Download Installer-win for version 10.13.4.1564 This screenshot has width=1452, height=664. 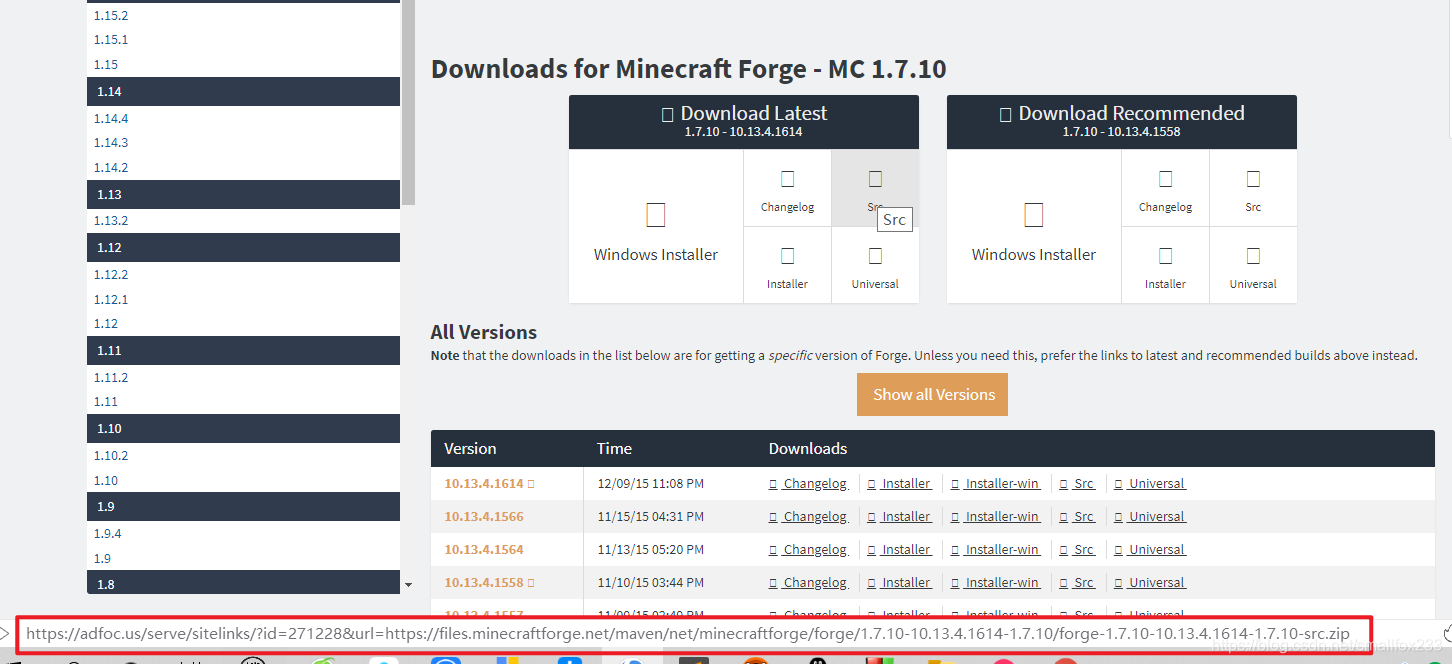[x=995, y=550]
